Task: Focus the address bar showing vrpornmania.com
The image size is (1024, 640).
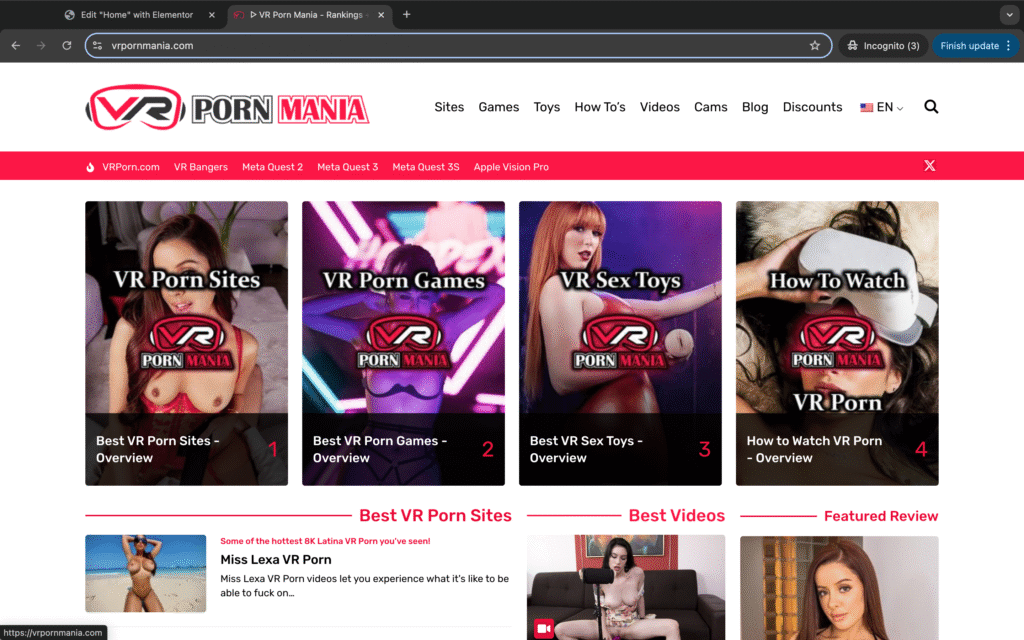Action: [457, 46]
